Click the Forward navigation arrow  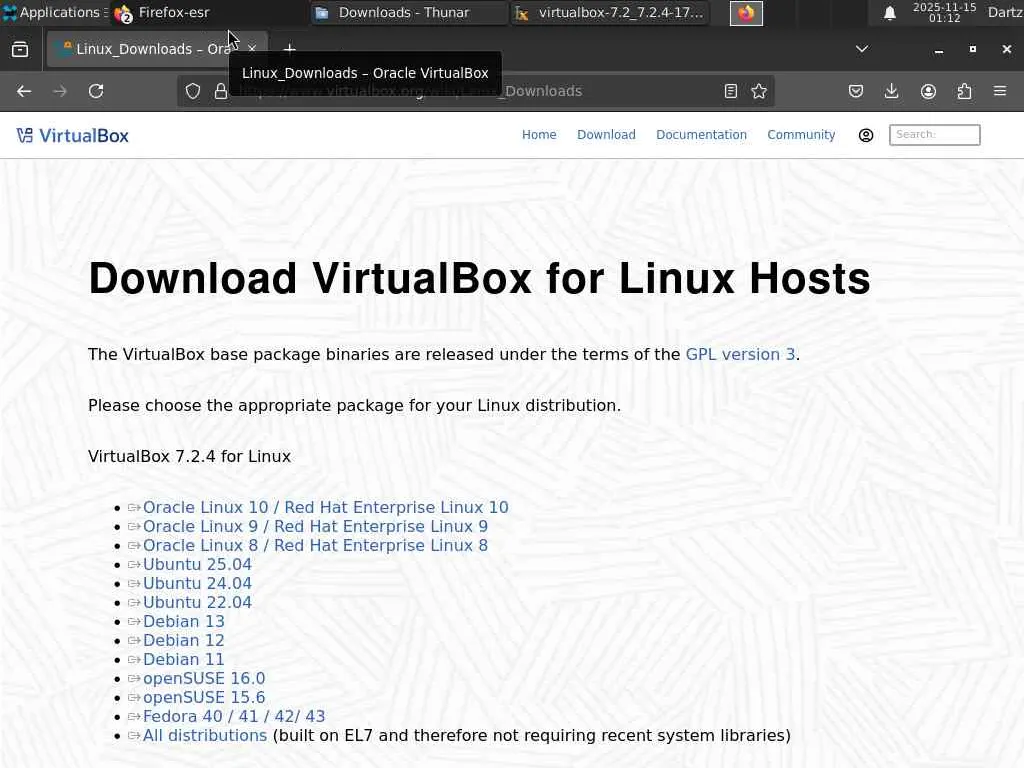(x=60, y=91)
